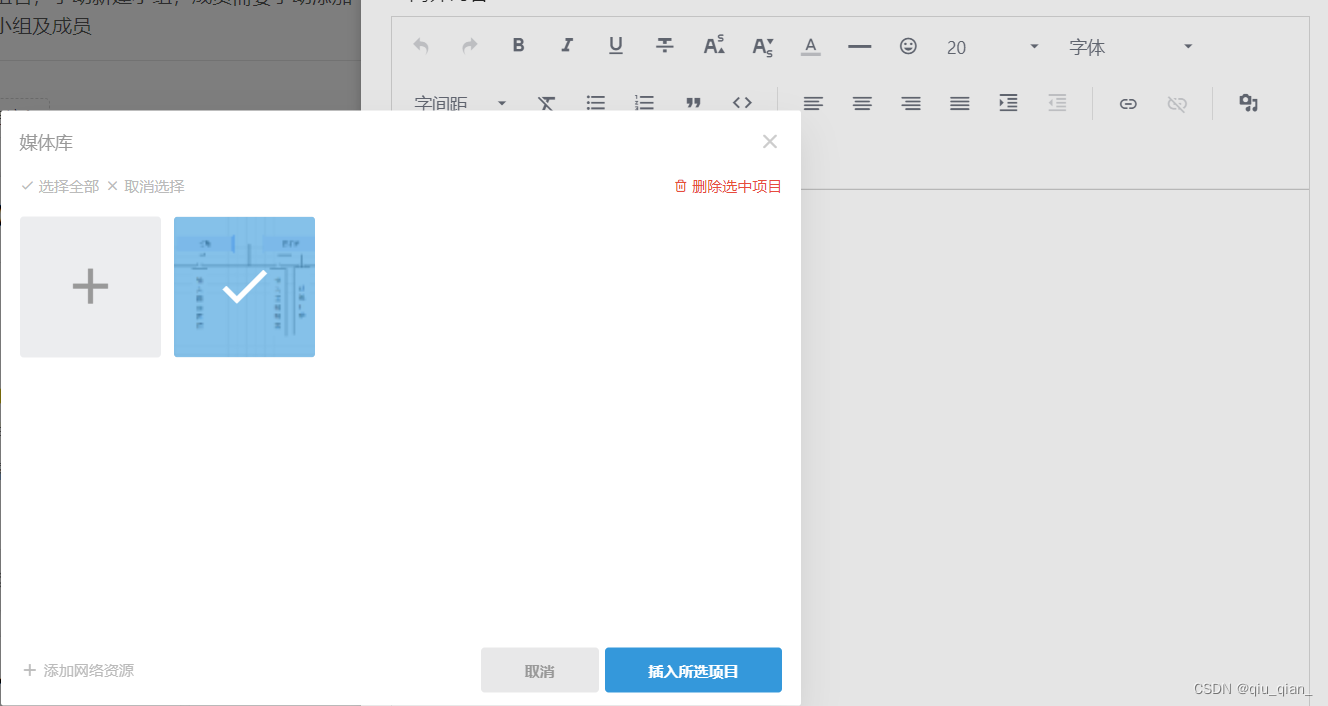Uncheck the selected blue image thumbnail
The image size is (1328, 706).
[x=243, y=287]
